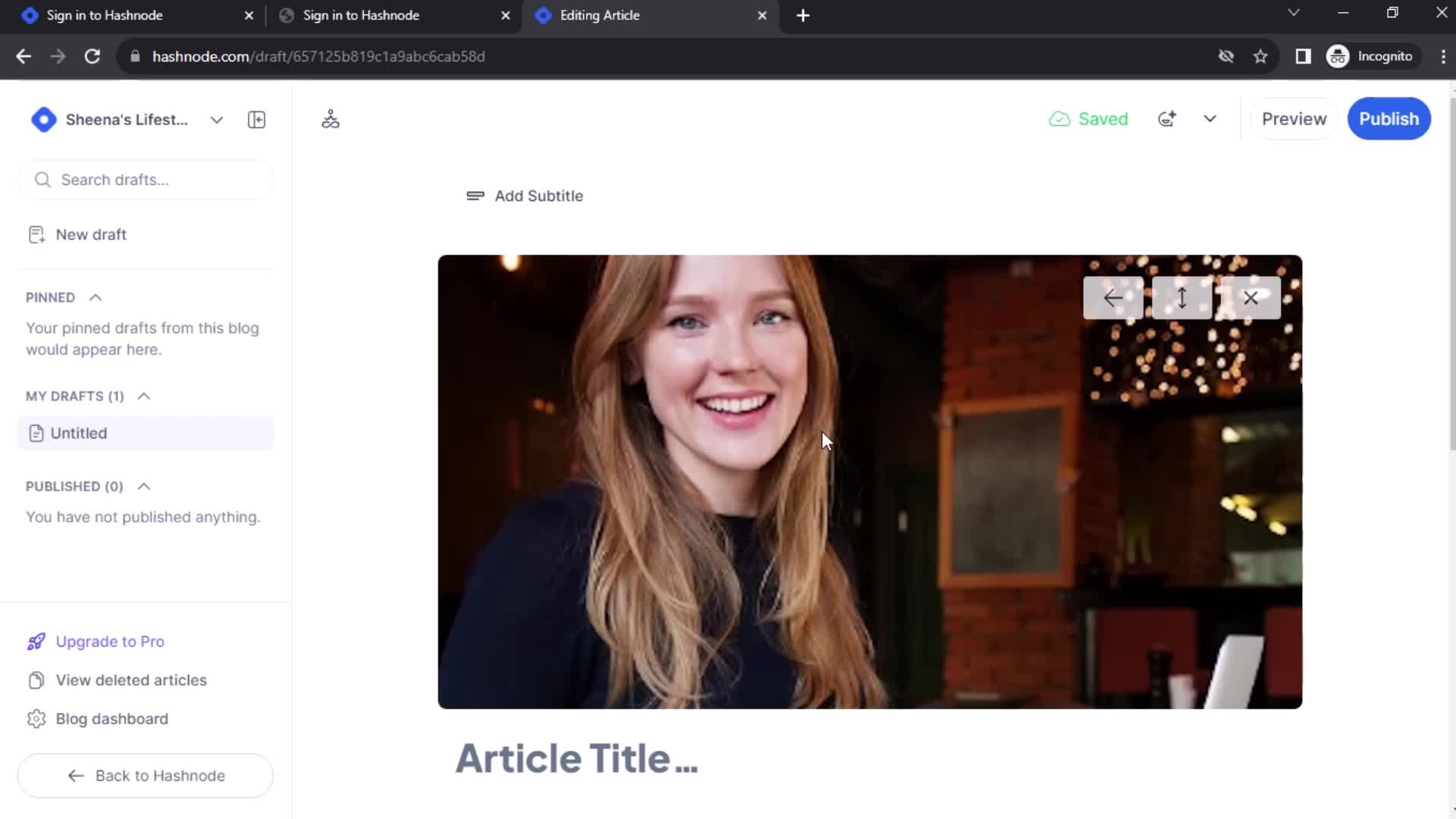Image resolution: width=1456 pixels, height=819 pixels.
Task: Expand the PUBLISHED section collapse toggle
Action: 143,486
